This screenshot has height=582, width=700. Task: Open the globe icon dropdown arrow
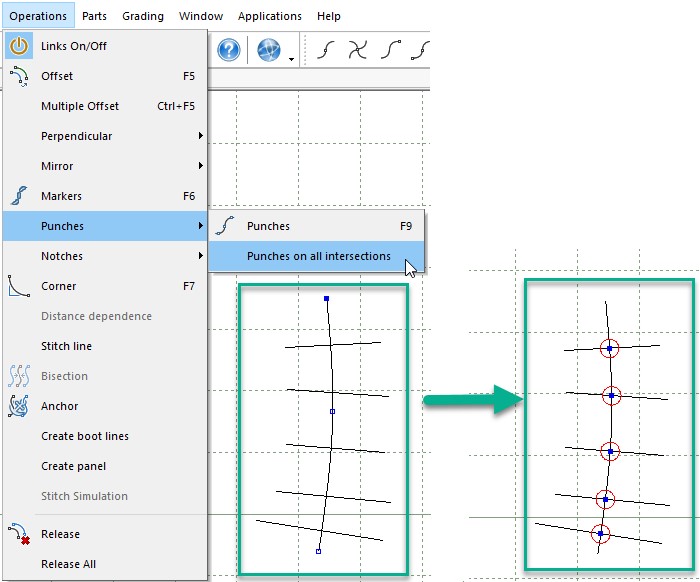[291, 59]
